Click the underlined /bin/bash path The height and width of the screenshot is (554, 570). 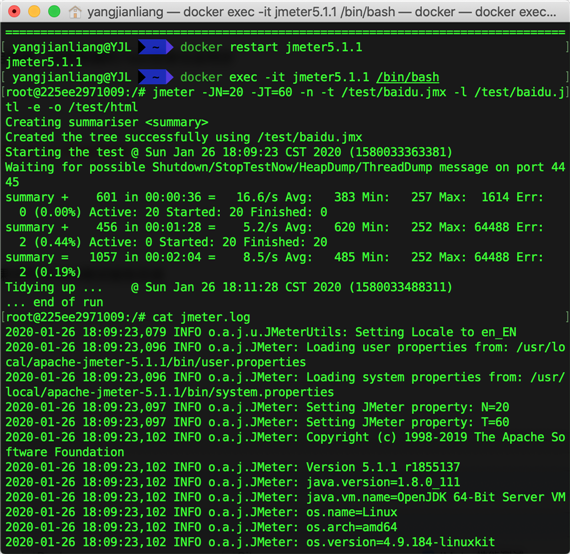coord(408,77)
